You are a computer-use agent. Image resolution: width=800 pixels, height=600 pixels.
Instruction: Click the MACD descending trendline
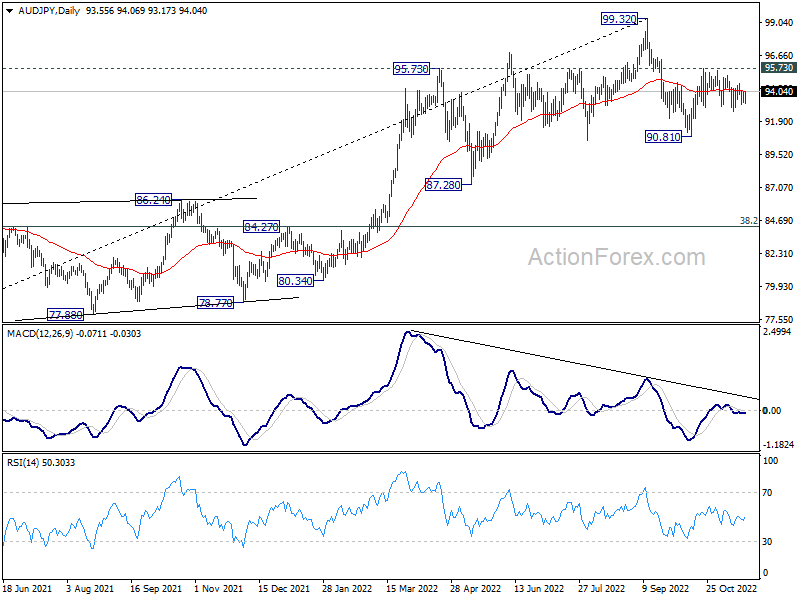click(584, 365)
